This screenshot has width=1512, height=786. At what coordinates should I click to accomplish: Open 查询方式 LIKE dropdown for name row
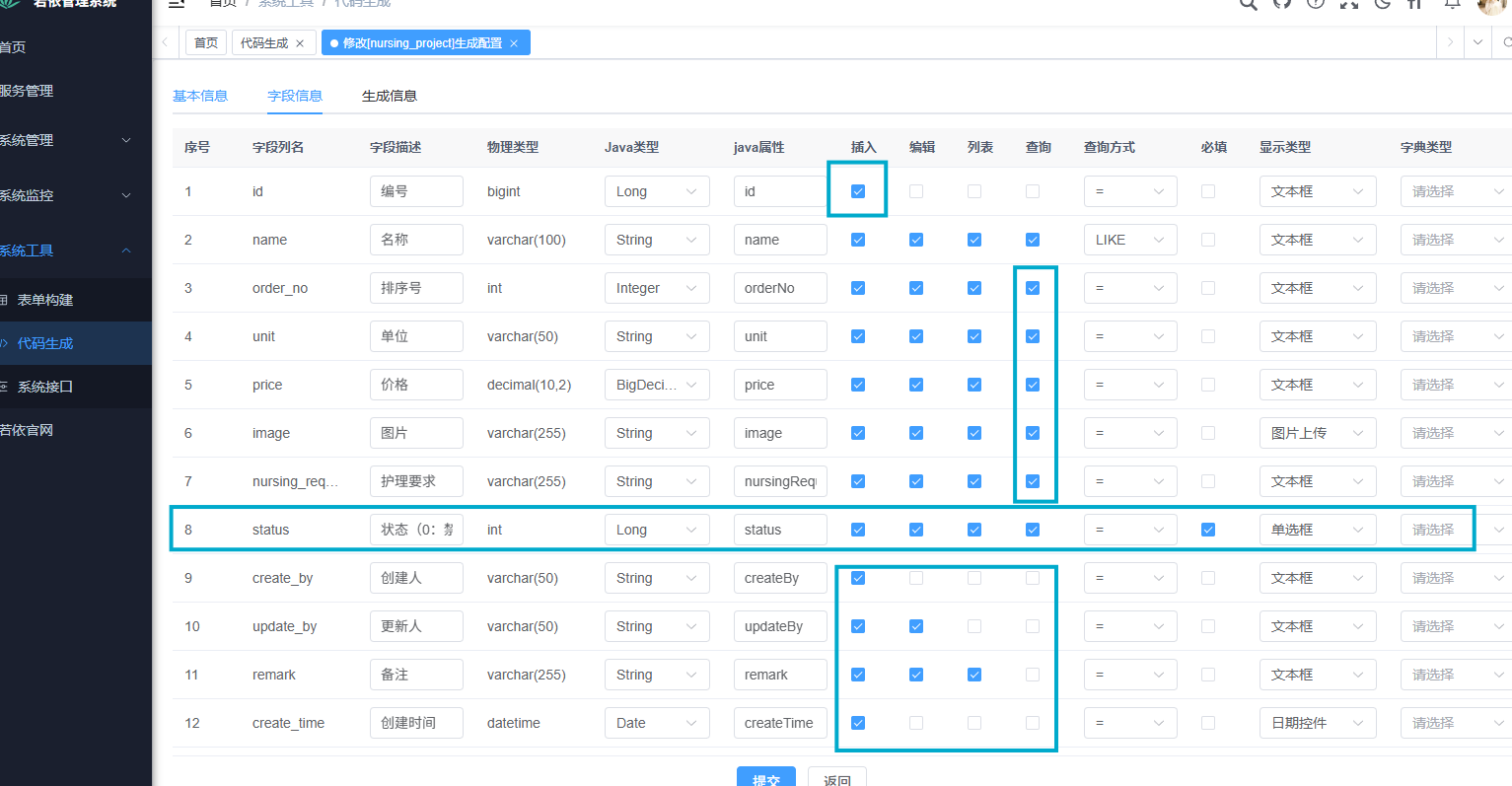coord(1130,240)
